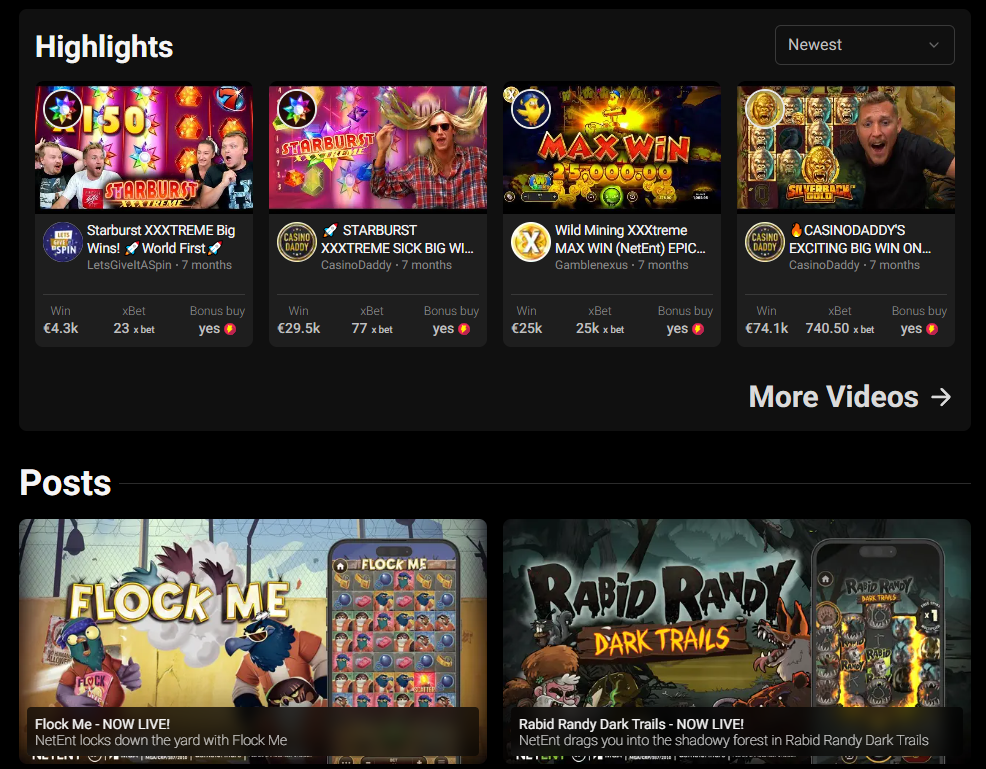Click CasinoDaddy avatar beside Starburst XXXTREME SICK video
This screenshot has width=986, height=769.
click(x=297, y=241)
